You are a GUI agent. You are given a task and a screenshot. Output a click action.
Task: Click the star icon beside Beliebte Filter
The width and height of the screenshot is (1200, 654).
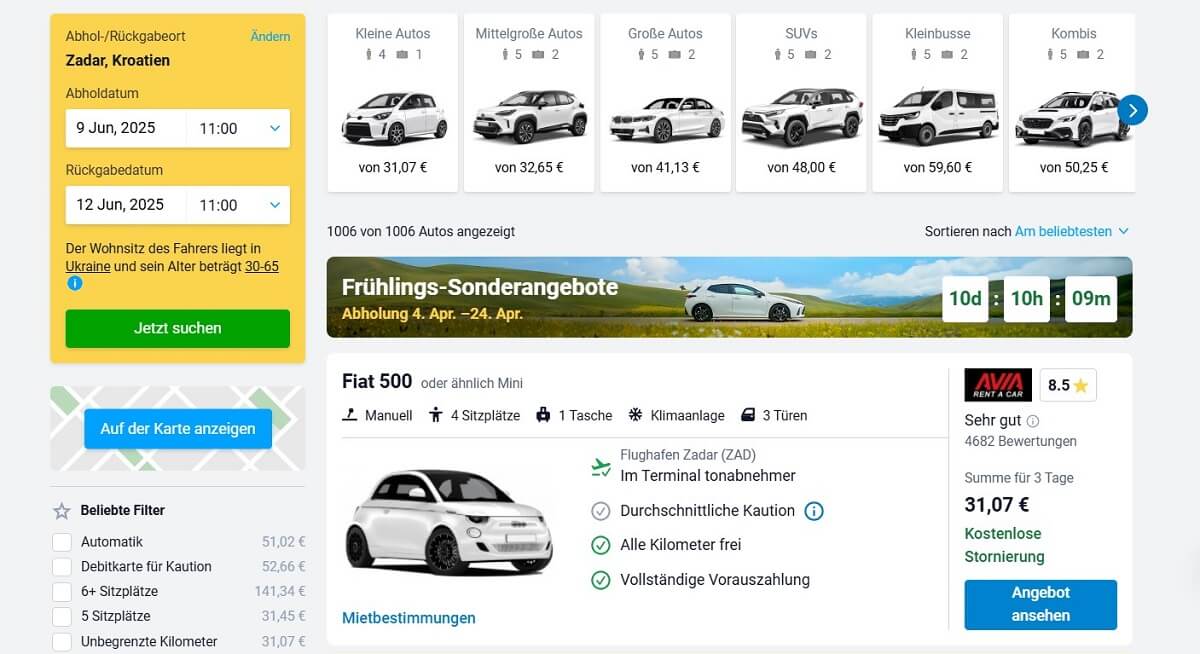click(x=62, y=511)
